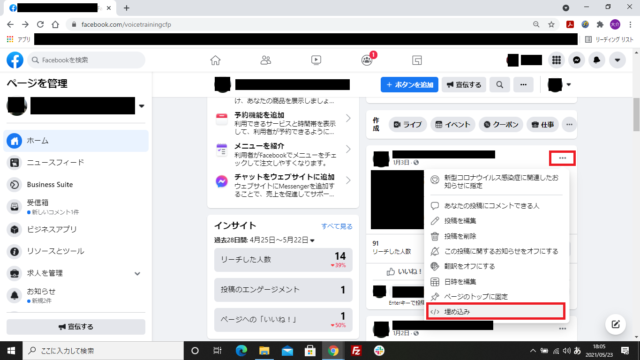Select 投稿を削除 menu item
This screenshot has width=640, height=360.
pos(496,236)
